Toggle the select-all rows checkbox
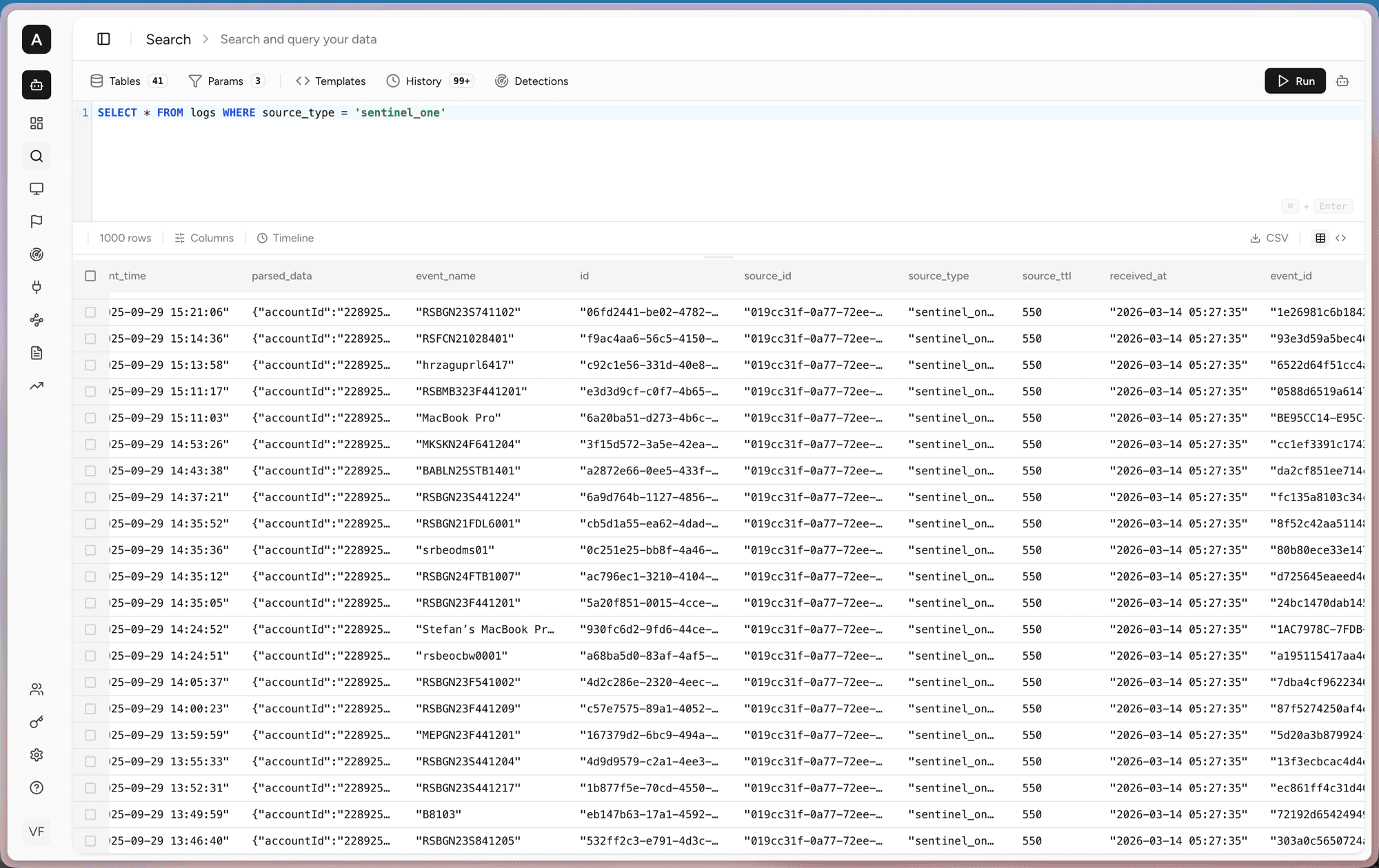 [x=90, y=276]
